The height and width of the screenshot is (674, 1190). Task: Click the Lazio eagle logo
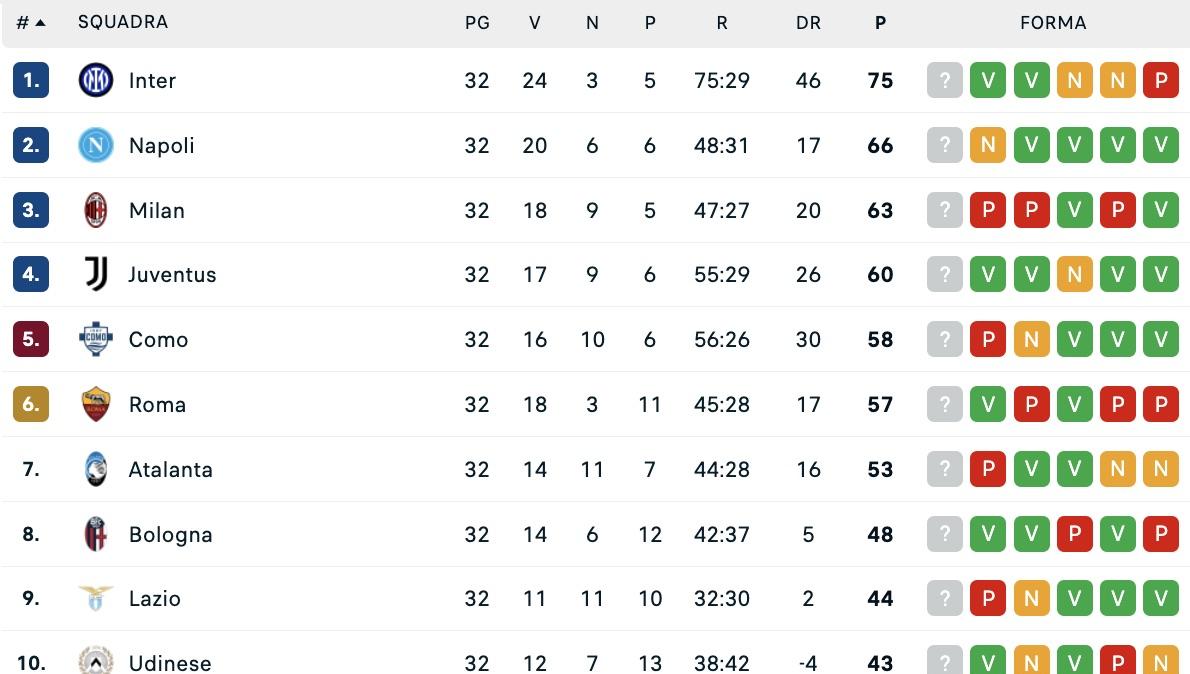pyautogui.click(x=95, y=598)
